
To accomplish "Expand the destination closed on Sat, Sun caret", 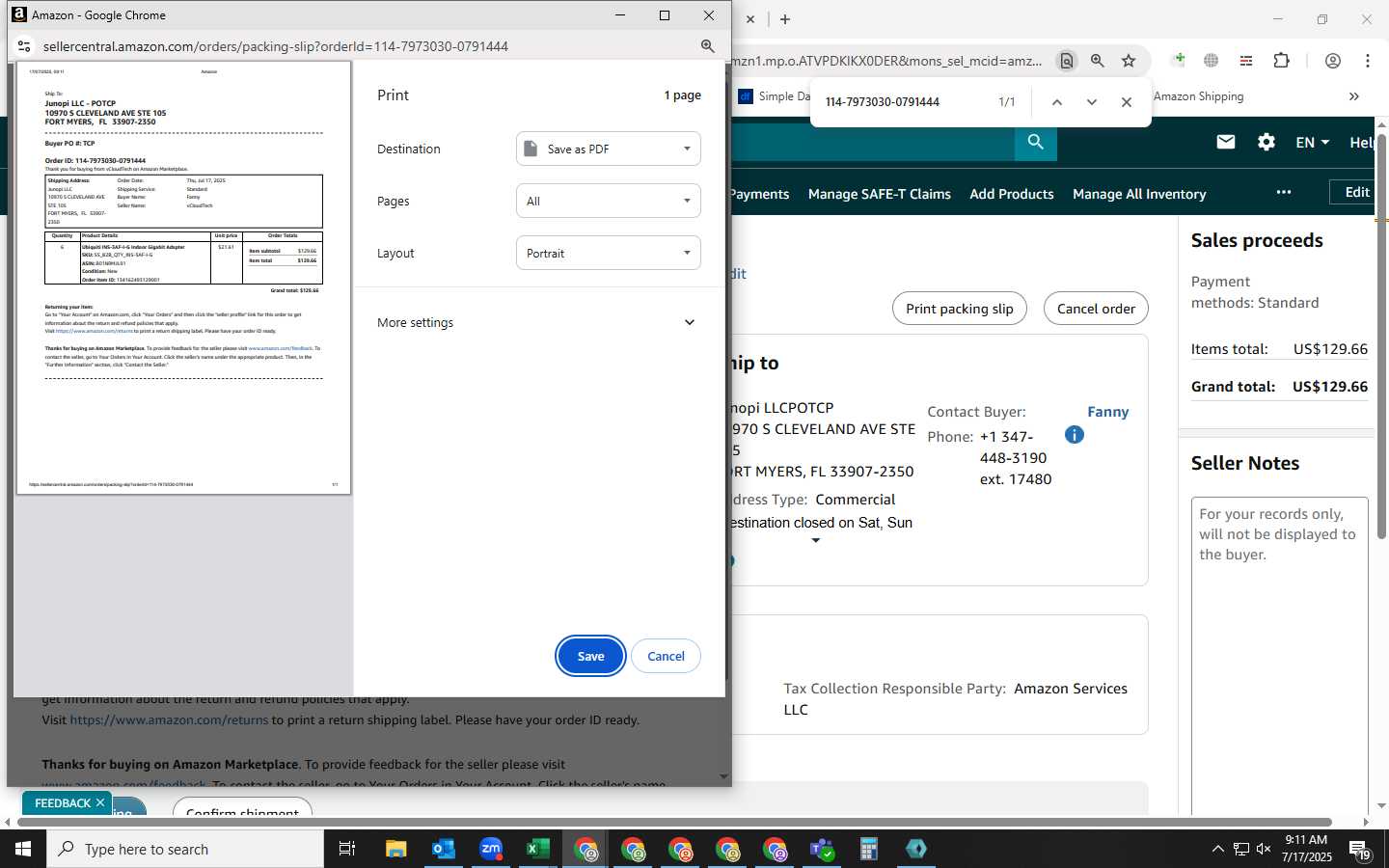I will click(x=815, y=541).
